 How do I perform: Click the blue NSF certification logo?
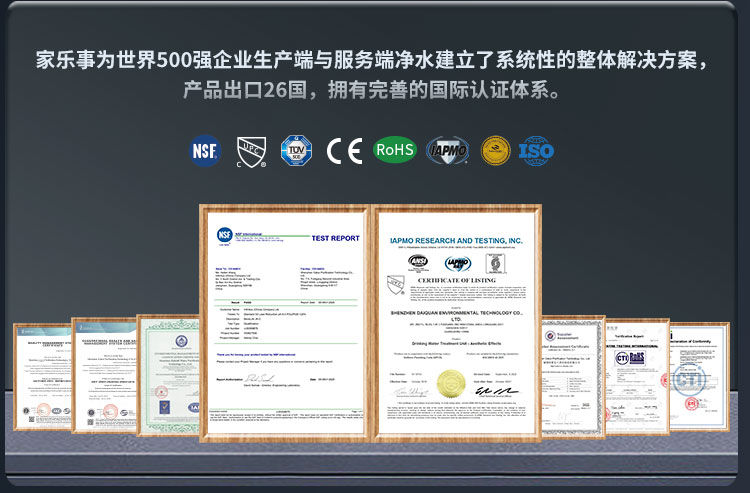204,151
